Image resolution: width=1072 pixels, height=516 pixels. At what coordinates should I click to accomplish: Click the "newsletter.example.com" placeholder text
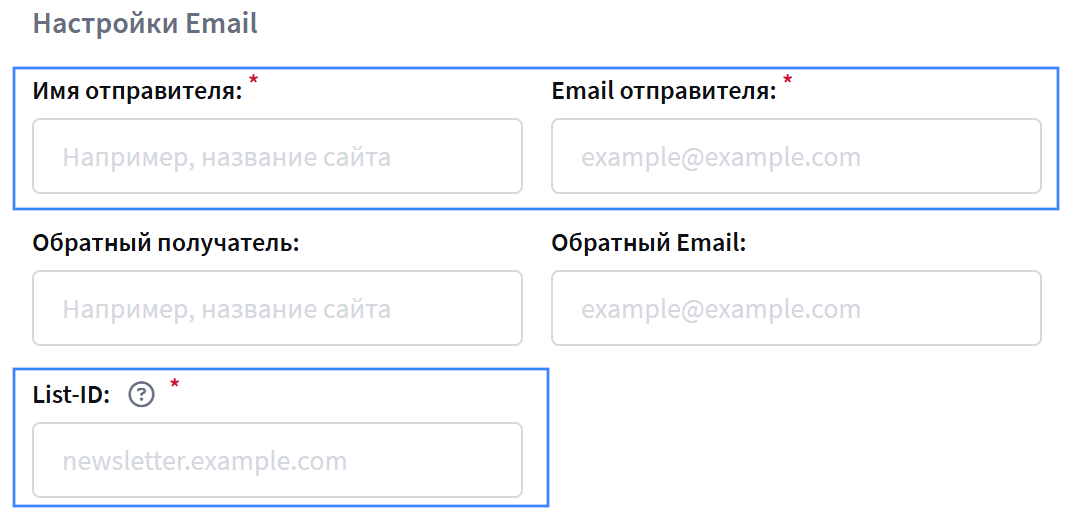(204, 461)
